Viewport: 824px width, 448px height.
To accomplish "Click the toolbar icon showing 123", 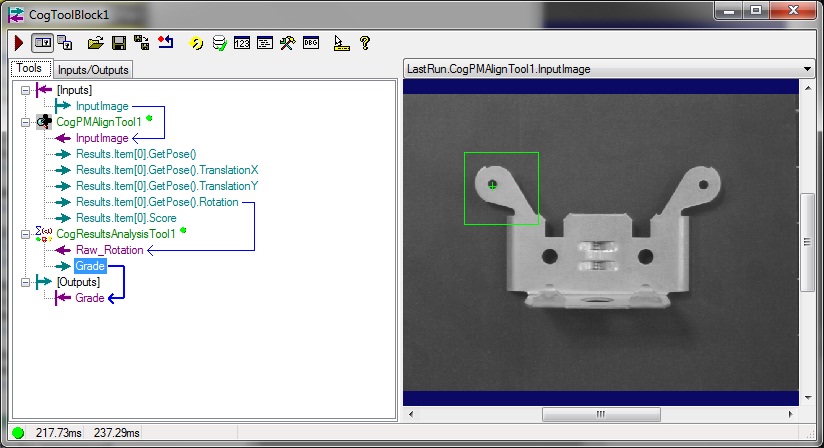I will click(x=242, y=43).
